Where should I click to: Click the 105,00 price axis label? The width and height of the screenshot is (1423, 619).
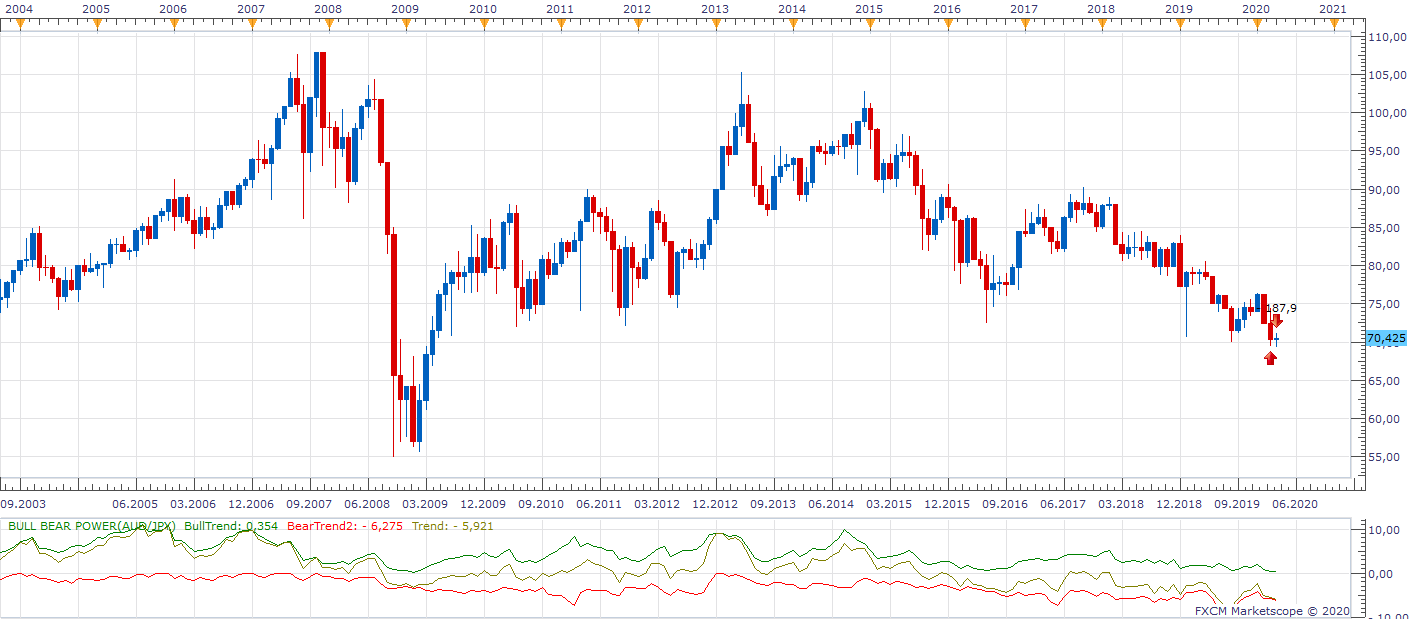[1386, 75]
